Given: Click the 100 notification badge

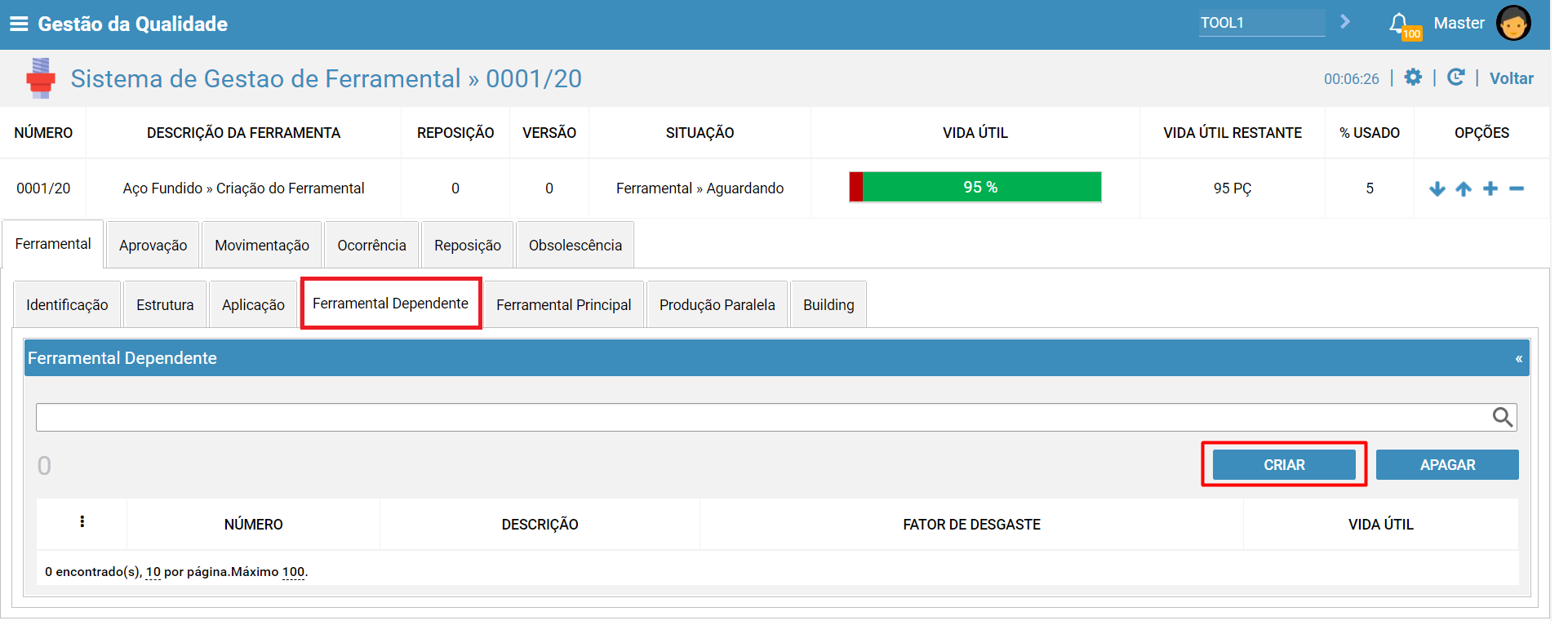Looking at the screenshot, I should pyautogui.click(x=1411, y=33).
